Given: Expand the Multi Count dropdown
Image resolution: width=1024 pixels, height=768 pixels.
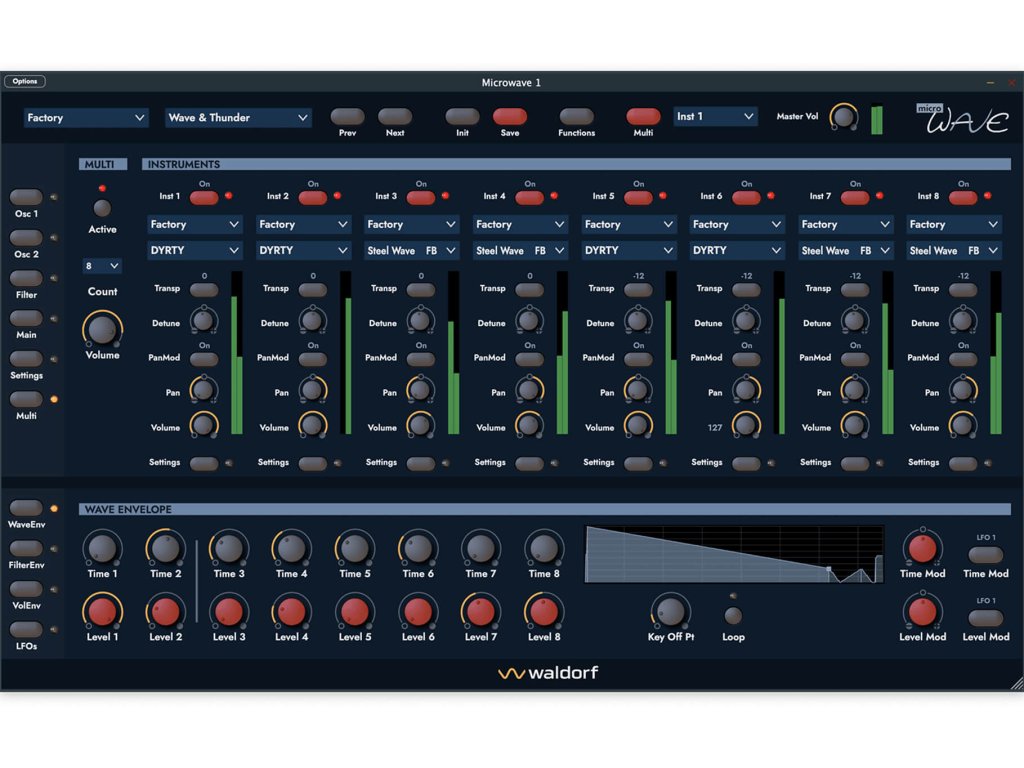Looking at the screenshot, I should [x=102, y=266].
